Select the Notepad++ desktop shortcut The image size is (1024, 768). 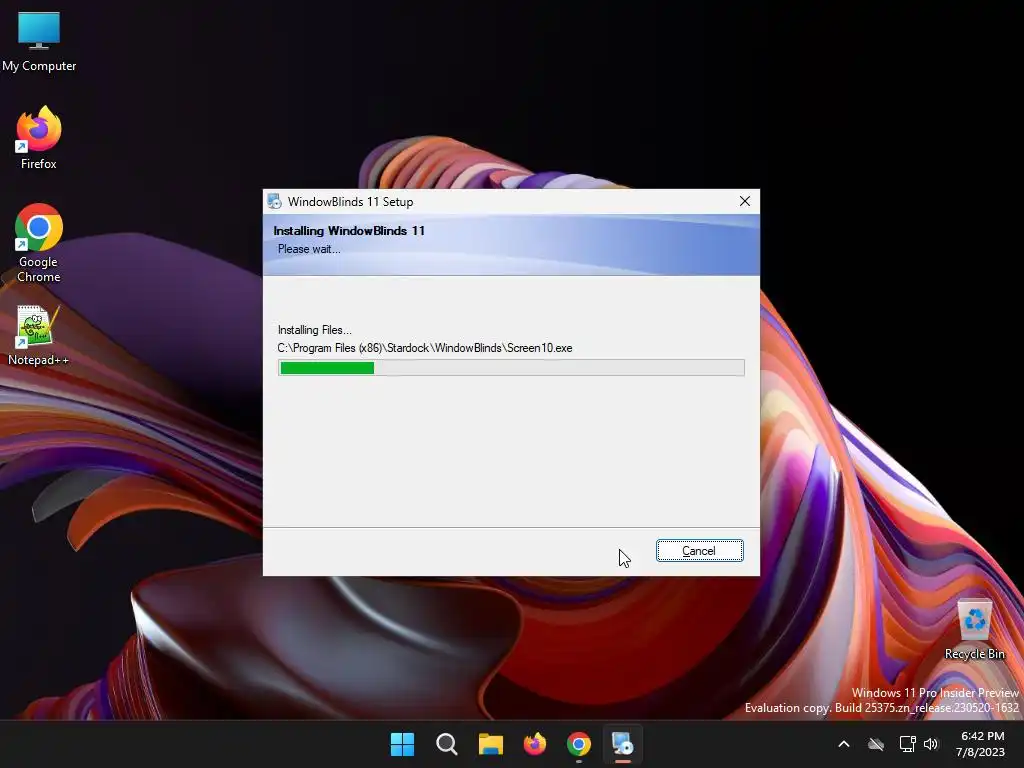click(x=39, y=335)
